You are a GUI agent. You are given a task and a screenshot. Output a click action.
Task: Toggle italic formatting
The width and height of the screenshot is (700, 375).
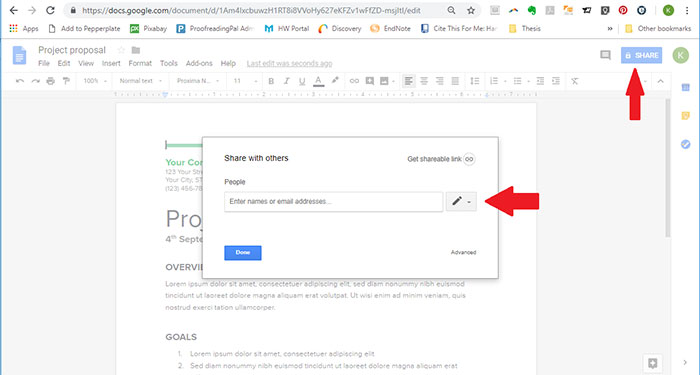[287, 81]
